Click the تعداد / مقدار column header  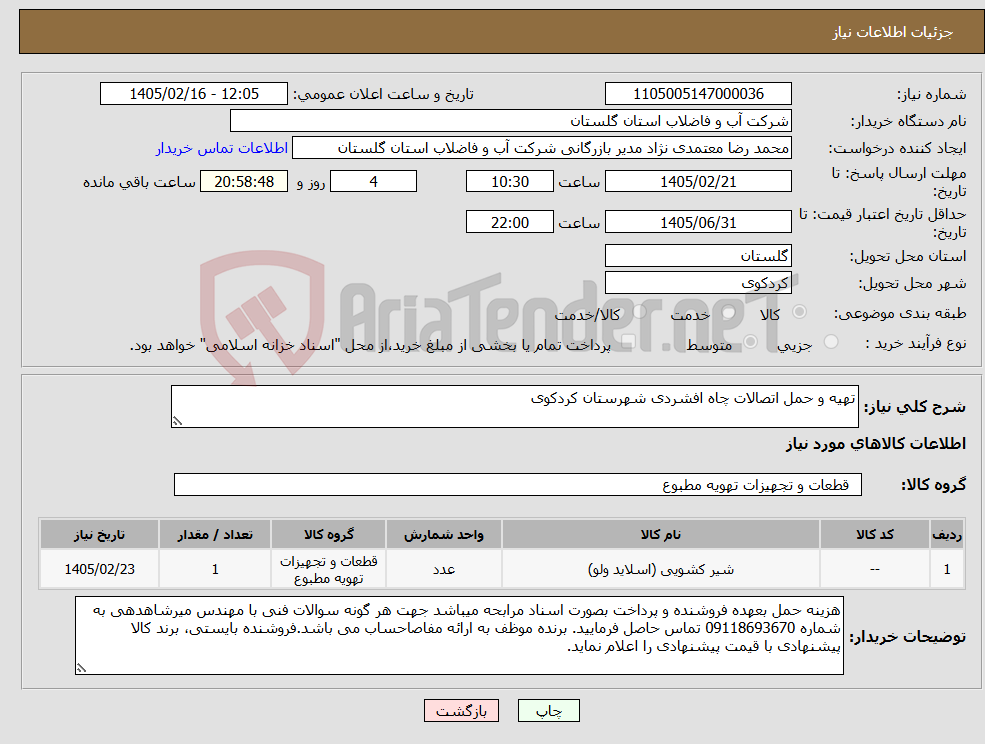point(215,534)
